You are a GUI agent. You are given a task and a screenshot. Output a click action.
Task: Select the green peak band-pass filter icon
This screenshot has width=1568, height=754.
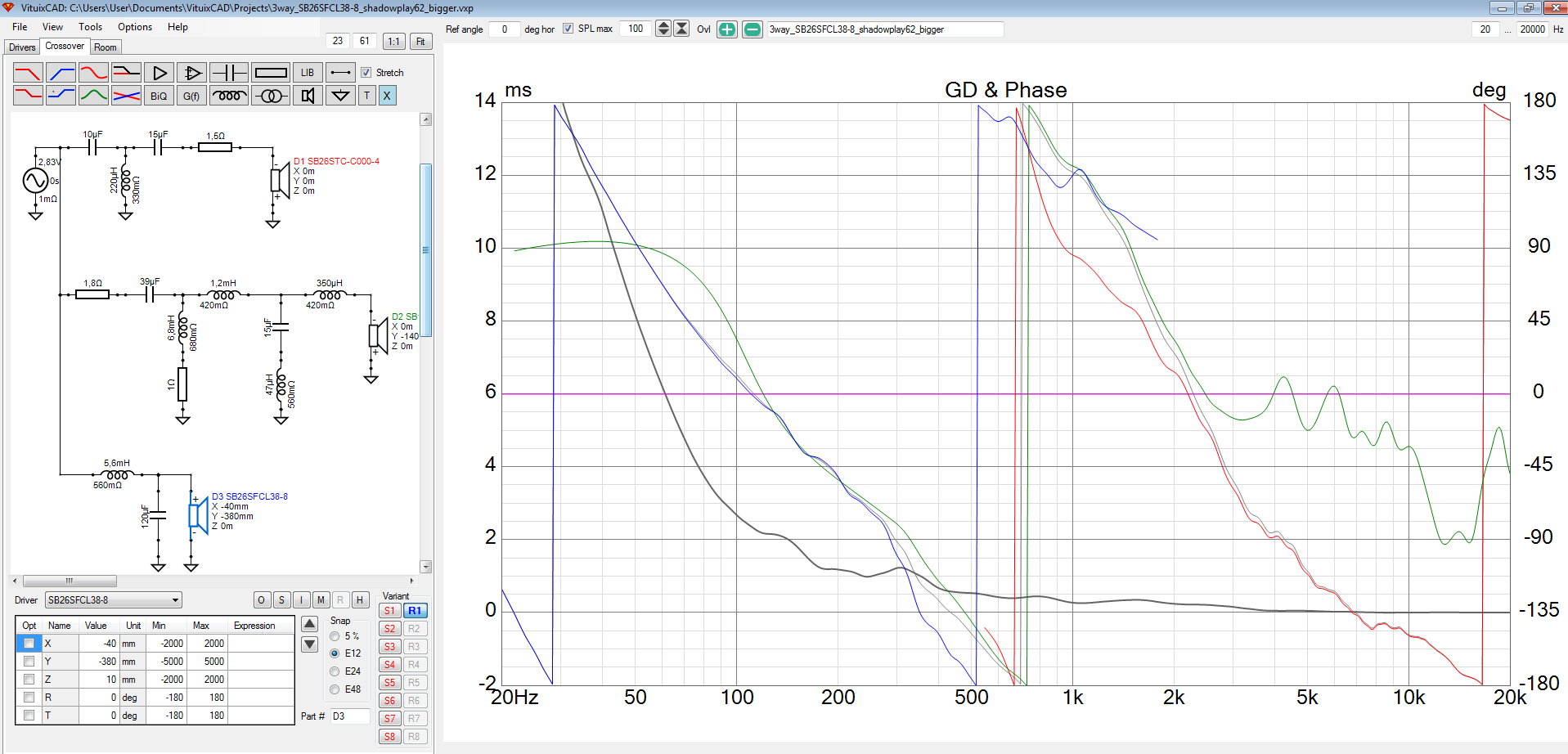tap(93, 96)
